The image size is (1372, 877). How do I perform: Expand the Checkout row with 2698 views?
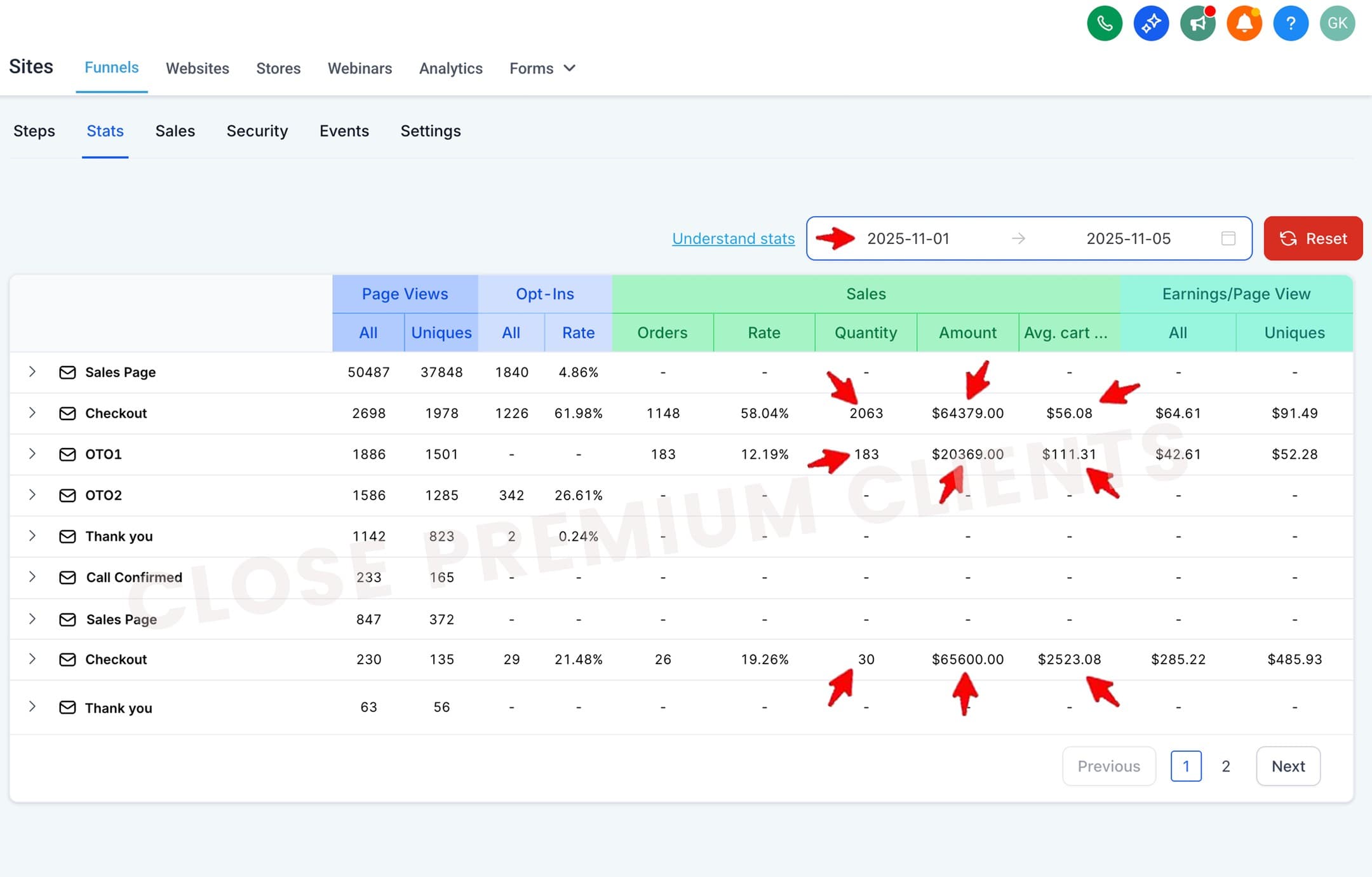point(32,412)
